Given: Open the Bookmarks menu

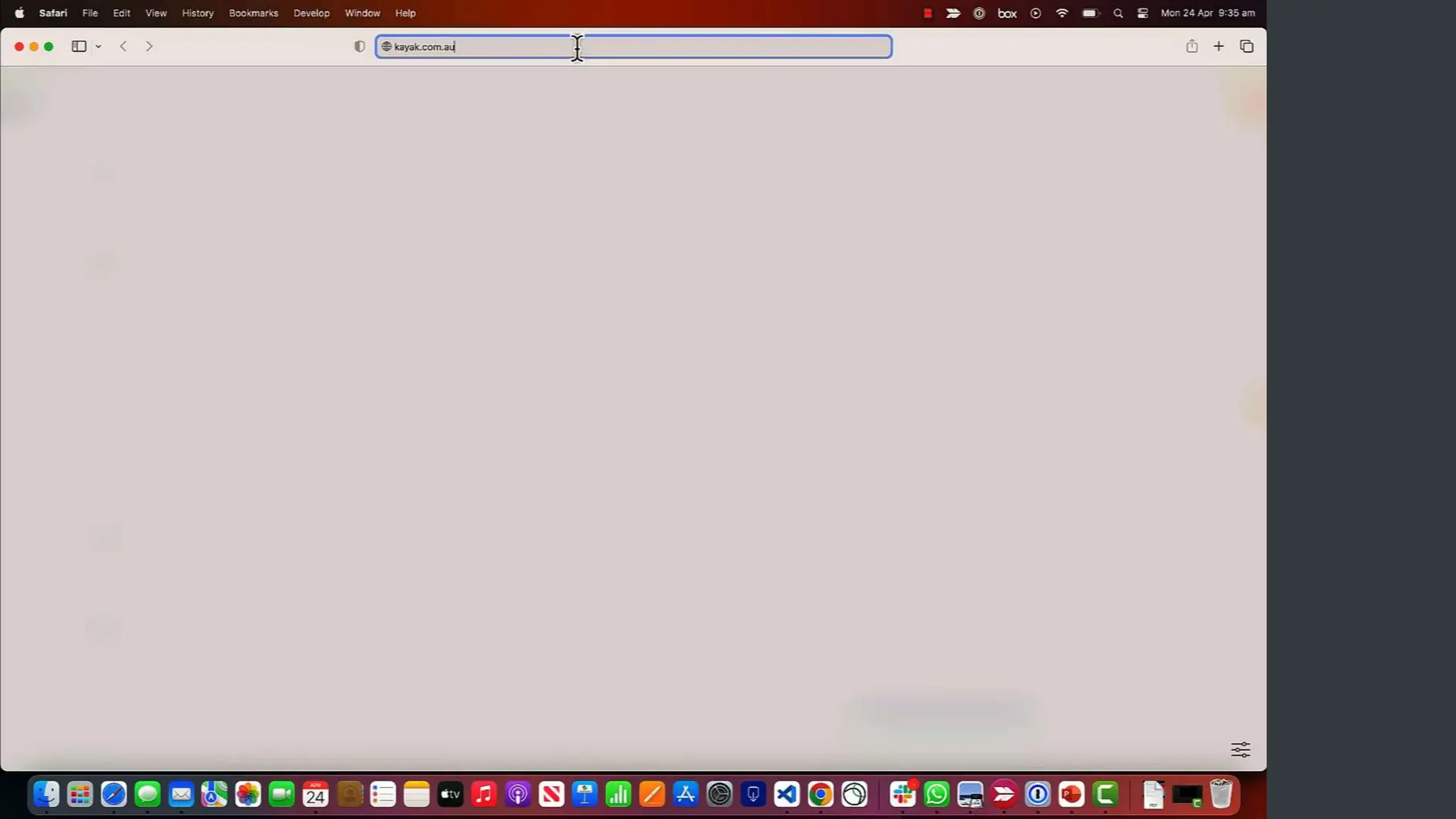Looking at the screenshot, I should click(x=253, y=13).
